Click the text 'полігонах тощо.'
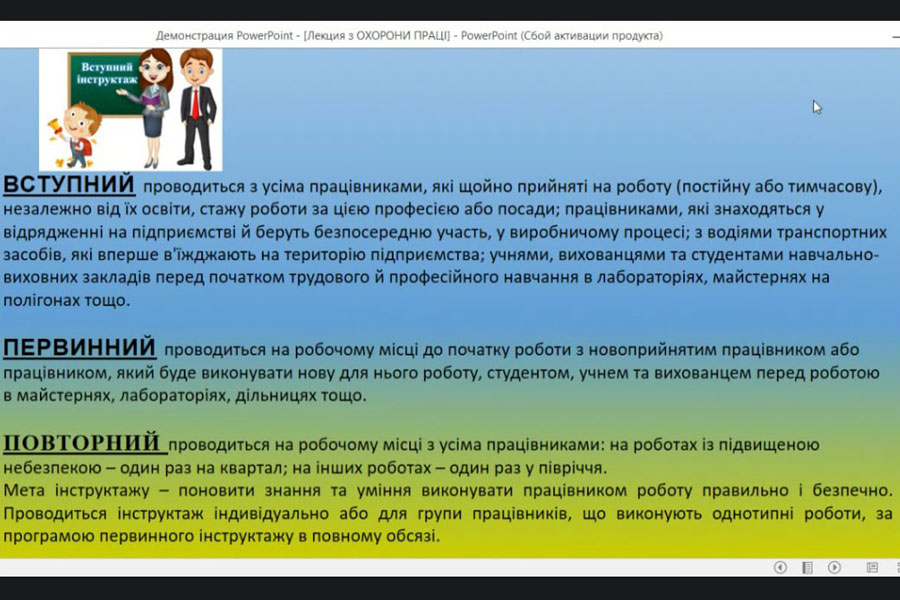Image resolution: width=900 pixels, height=600 pixels. 67,300
